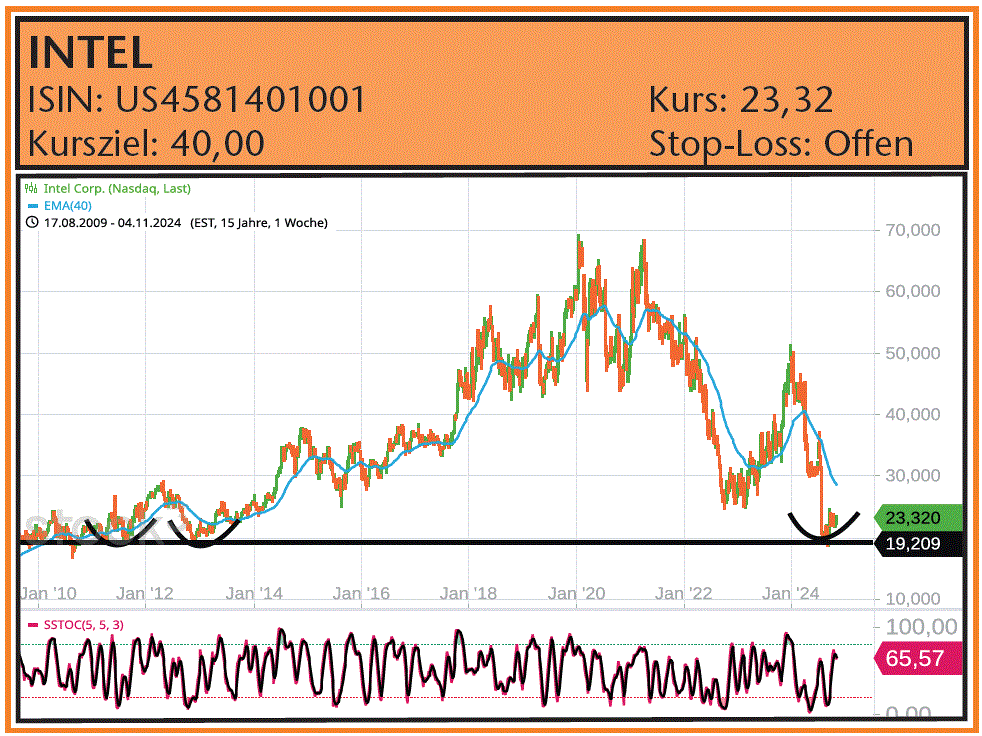Click the Kursziel: 40,00 text

click(x=146, y=143)
